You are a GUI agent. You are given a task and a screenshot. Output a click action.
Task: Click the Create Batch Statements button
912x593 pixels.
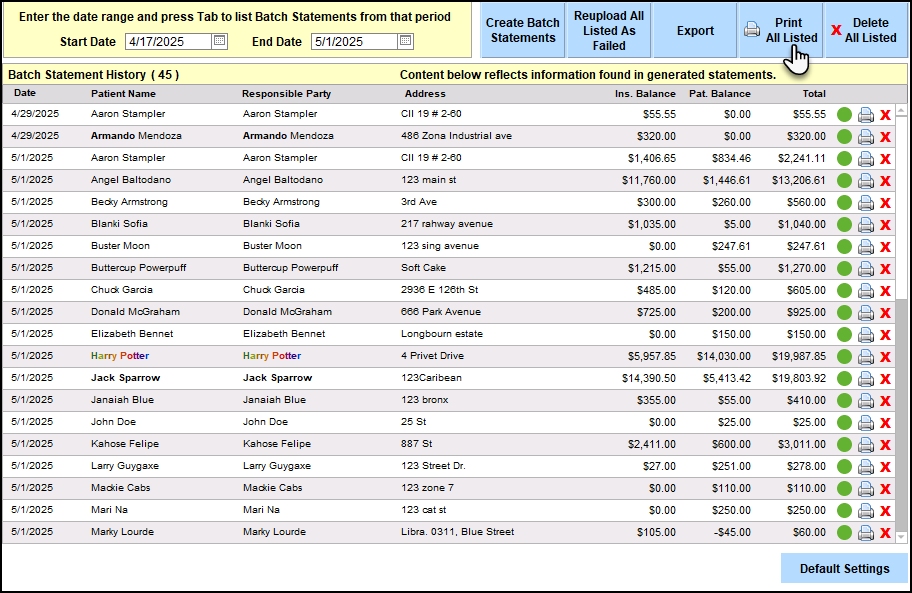(x=523, y=30)
